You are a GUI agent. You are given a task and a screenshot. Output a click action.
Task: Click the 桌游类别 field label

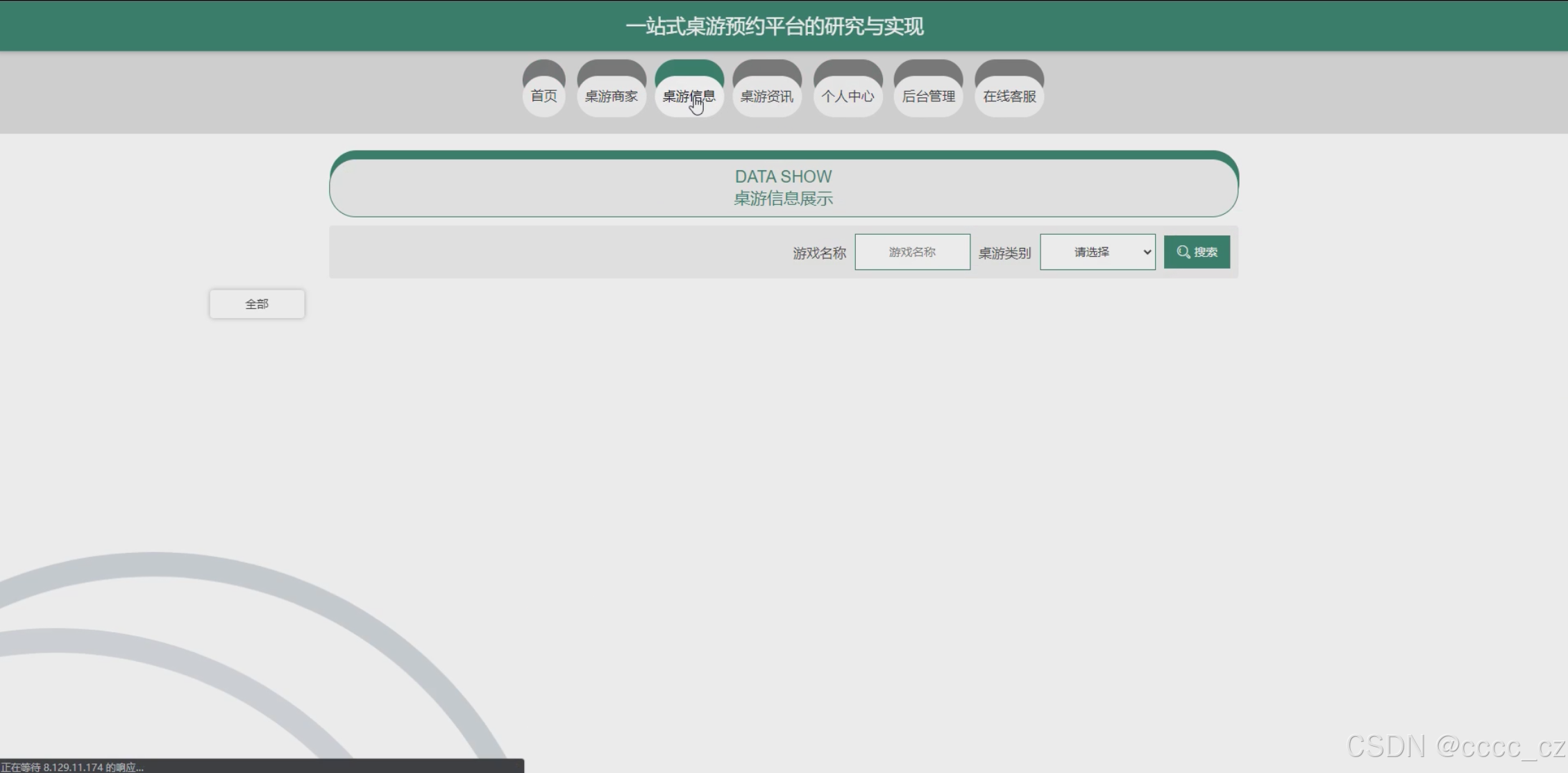click(1004, 253)
